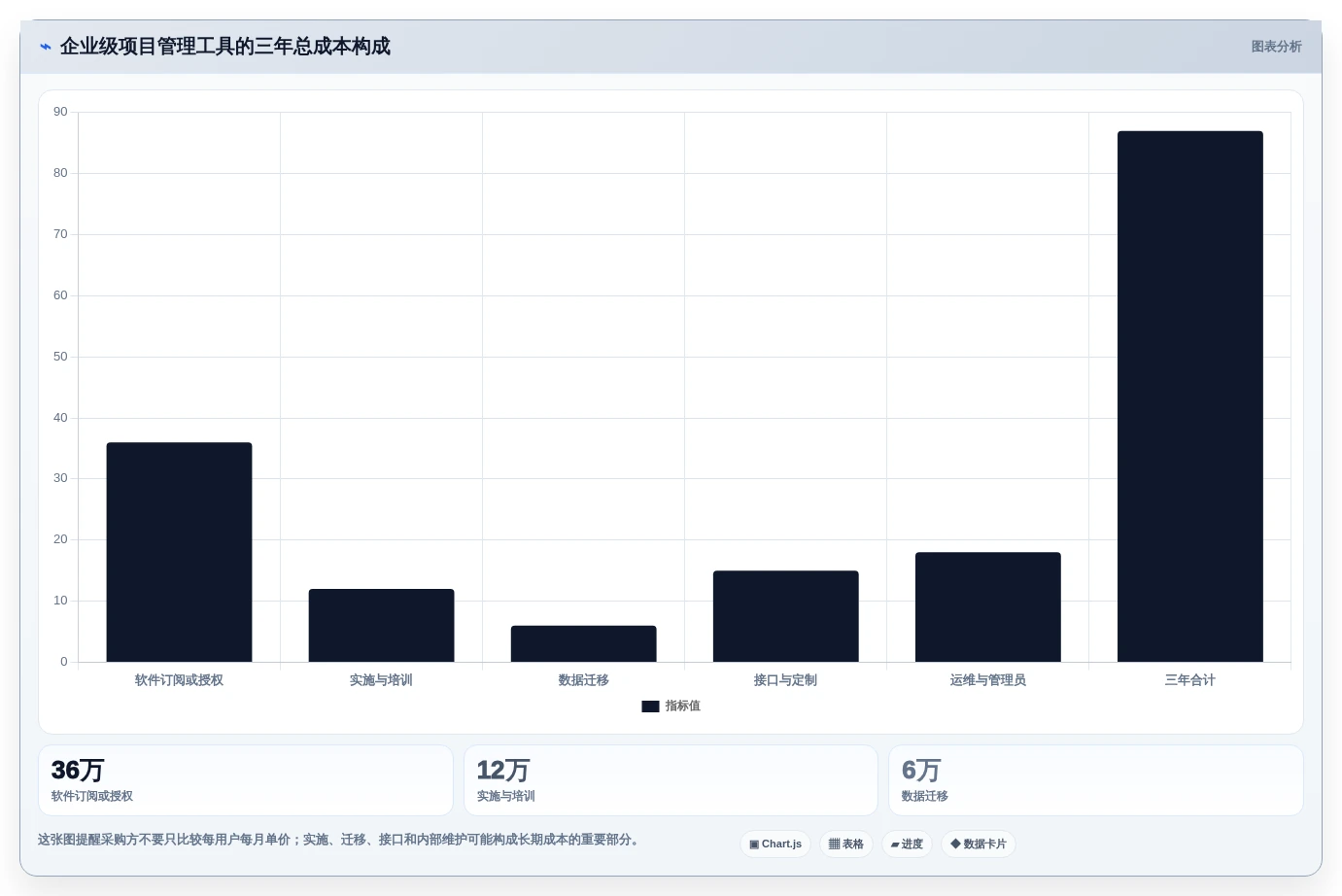Click the 数据迁移 x-axis label
The width and height of the screenshot is (1342, 896).
point(583,680)
